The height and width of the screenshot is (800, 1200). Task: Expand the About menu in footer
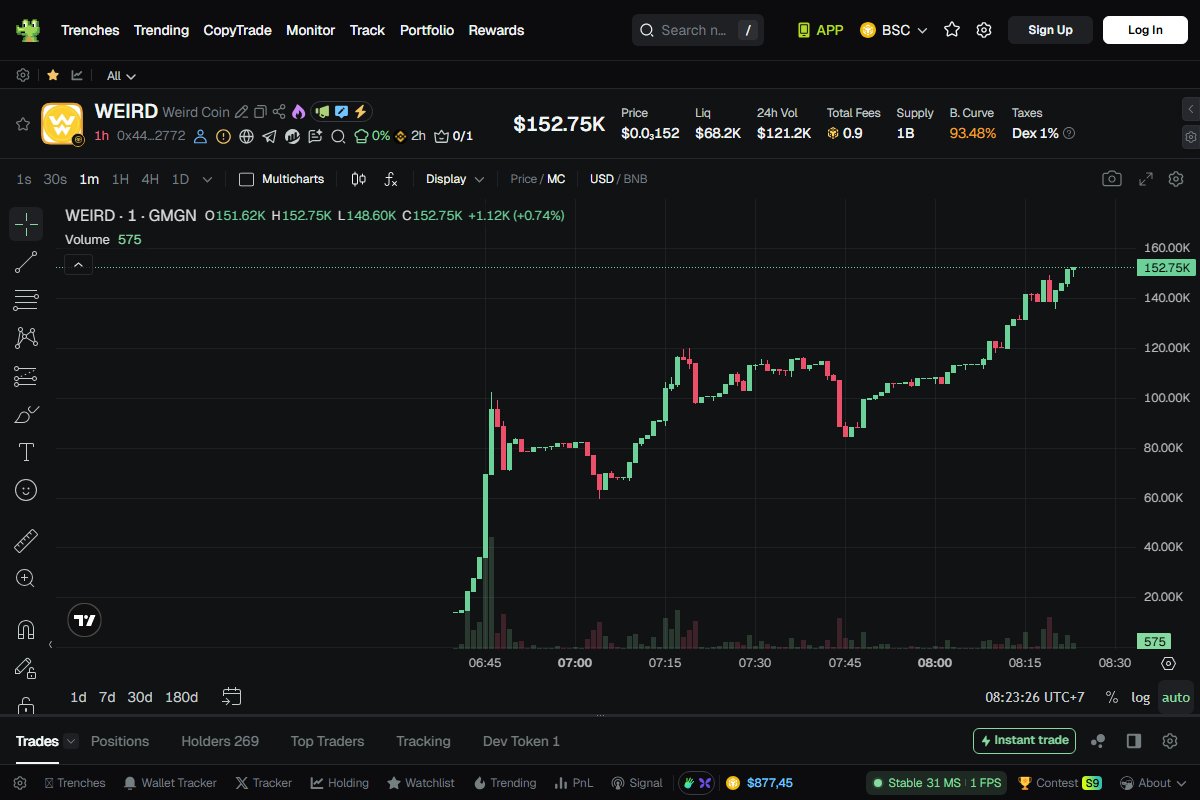point(1154,783)
